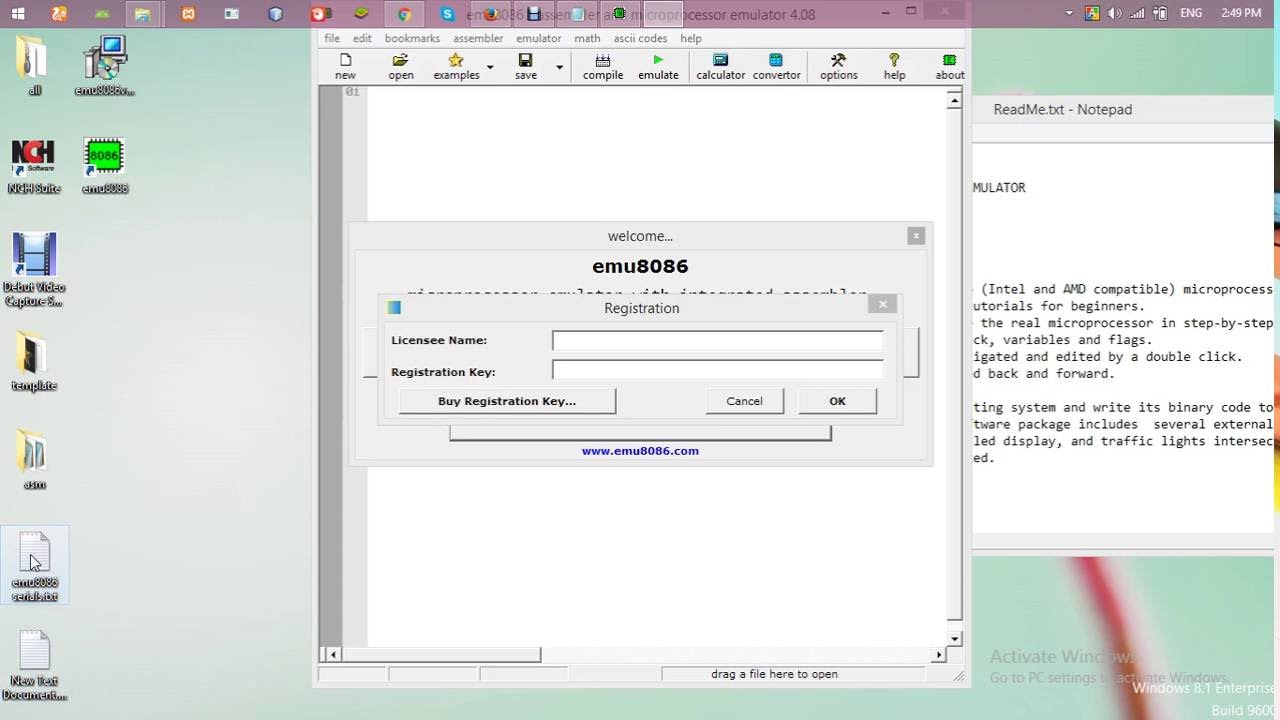Open the file menu
The image size is (1280, 720).
click(x=332, y=38)
